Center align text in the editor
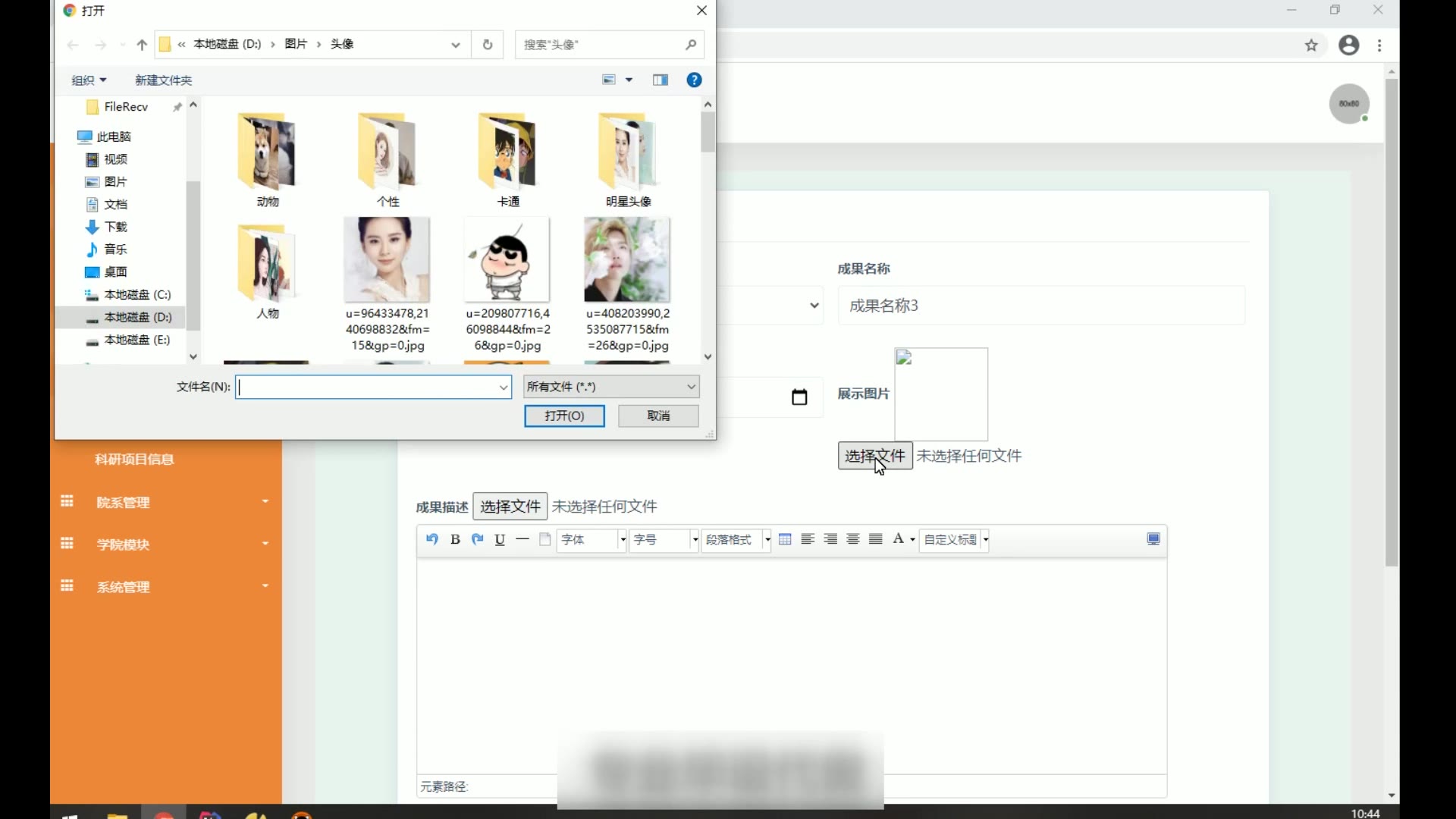The height and width of the screenshot is (819, 1456). (853, 539)
